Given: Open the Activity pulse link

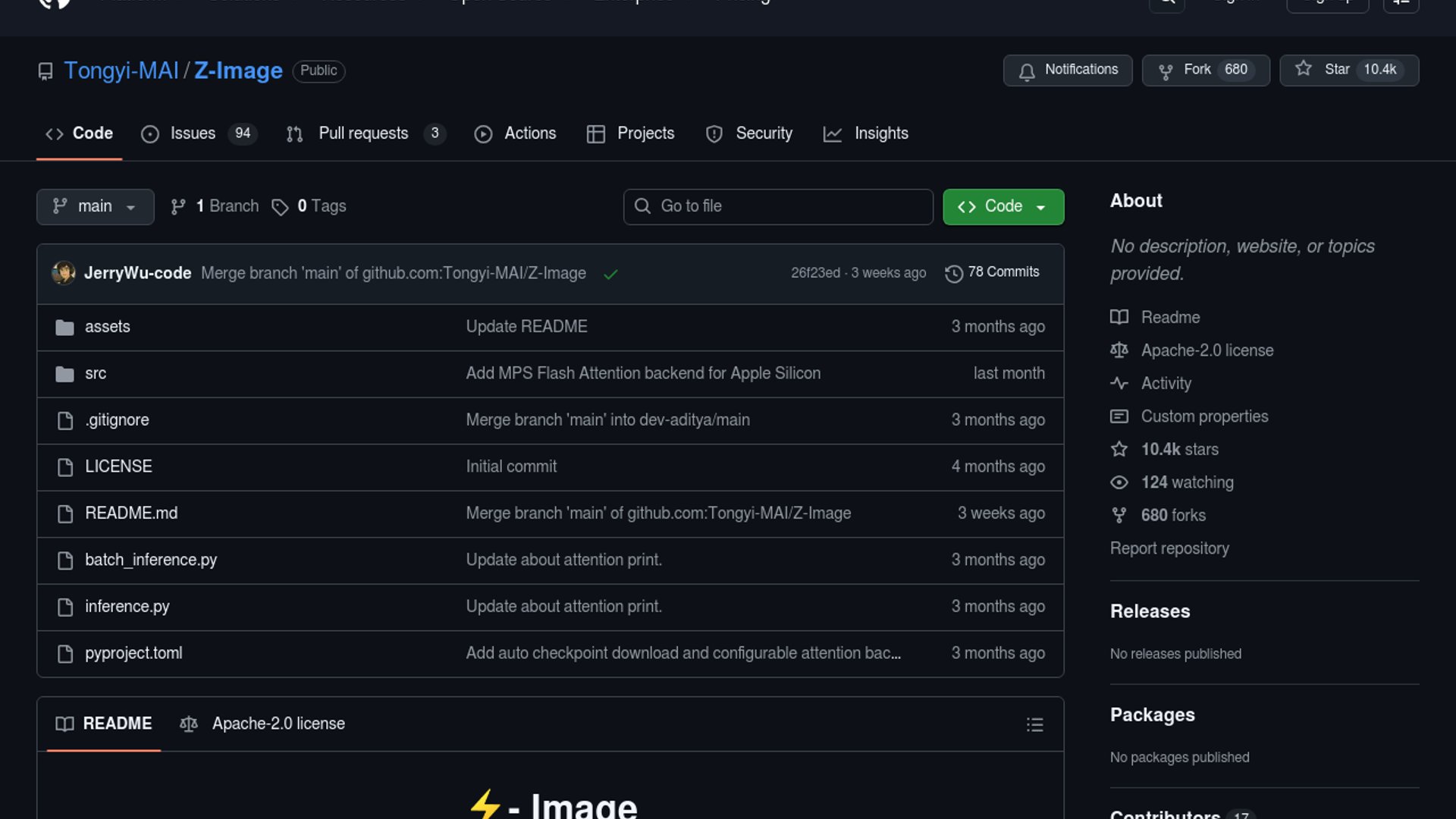Looking at the screenshot, I should (1166, 384).
